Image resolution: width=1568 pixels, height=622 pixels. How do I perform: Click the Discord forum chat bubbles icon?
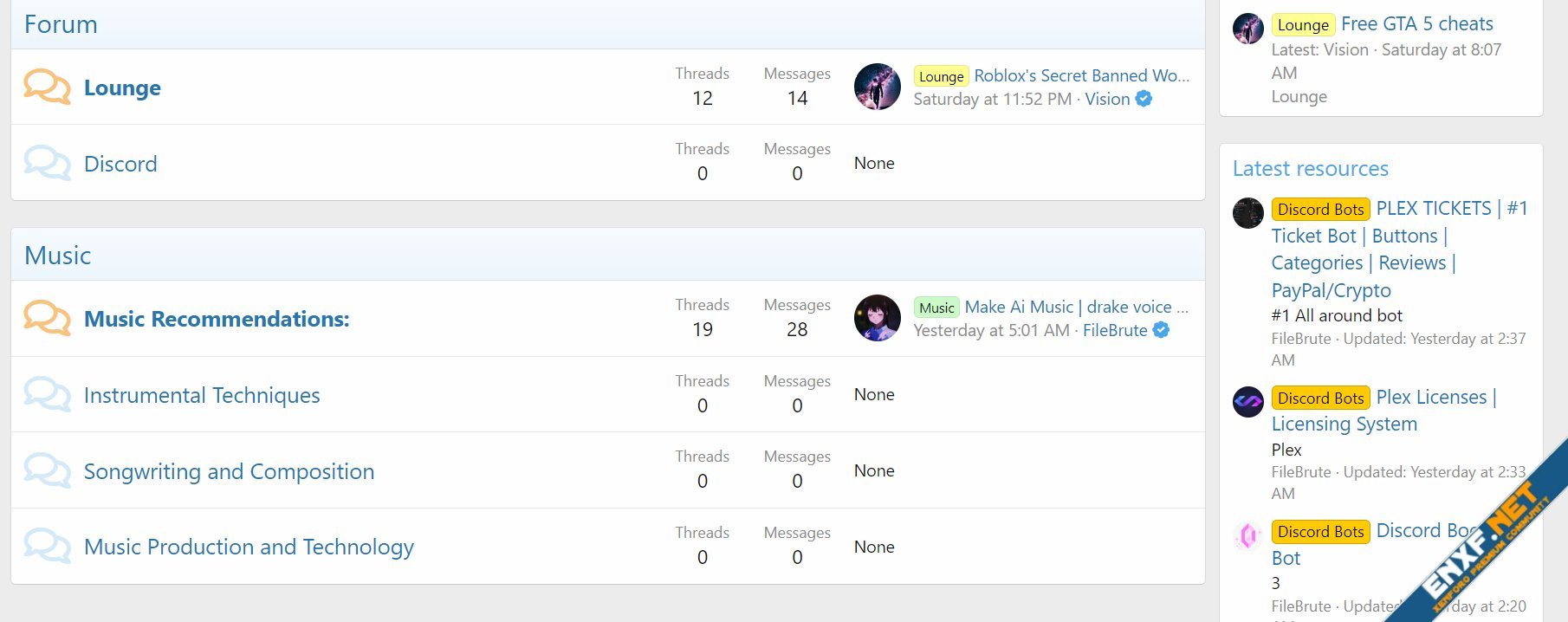click(x=47, y=163)
